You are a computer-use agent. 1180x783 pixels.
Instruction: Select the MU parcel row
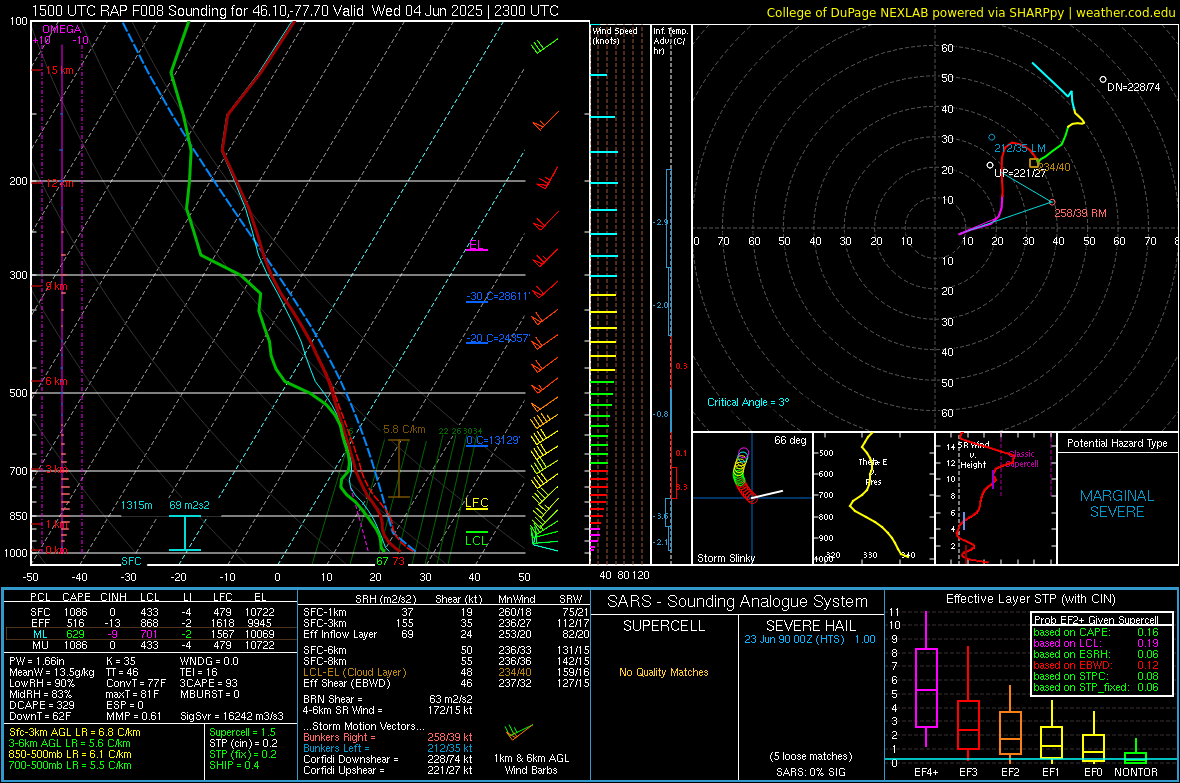click(151, 645)
